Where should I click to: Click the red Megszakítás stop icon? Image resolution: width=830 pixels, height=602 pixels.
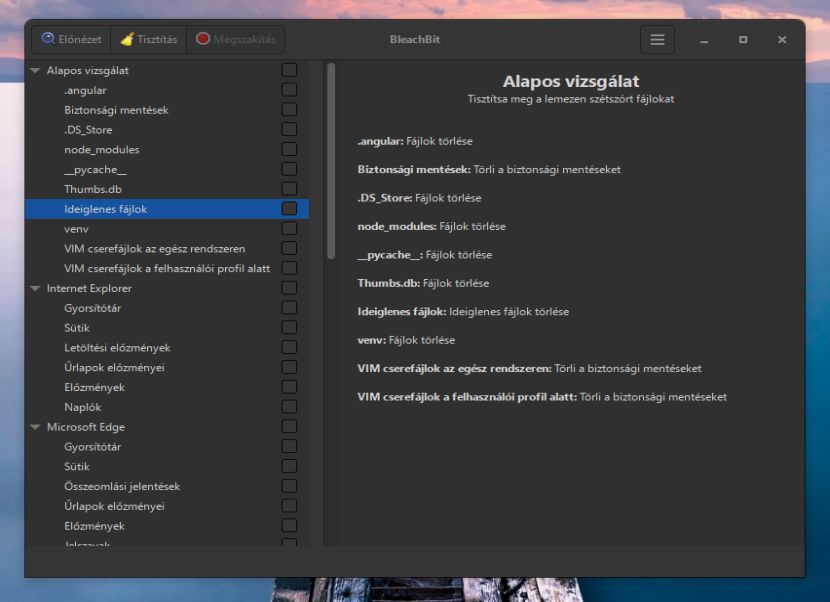[x=203, y=39]
